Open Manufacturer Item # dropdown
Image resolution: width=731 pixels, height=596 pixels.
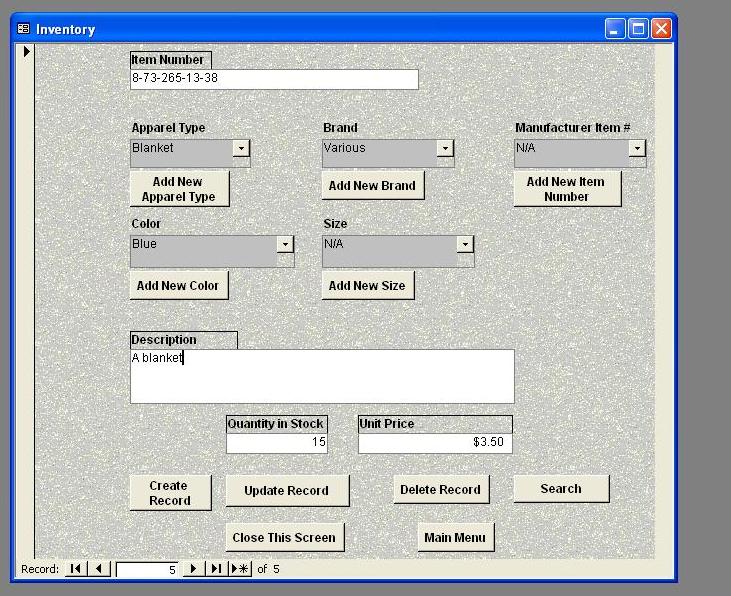click(637, 149)
